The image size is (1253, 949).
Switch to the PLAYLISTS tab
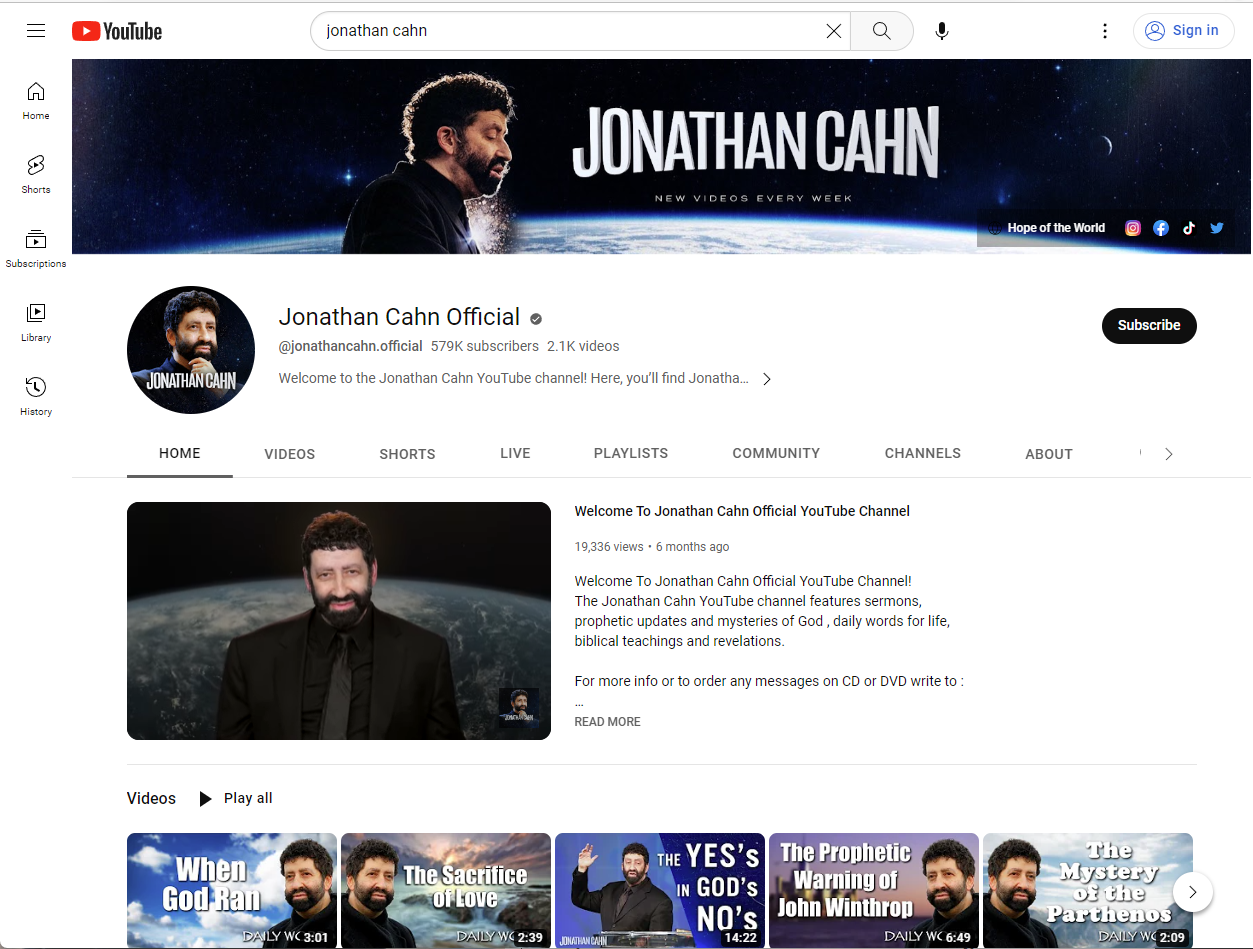pyautogui.click(x=630, y=454)
